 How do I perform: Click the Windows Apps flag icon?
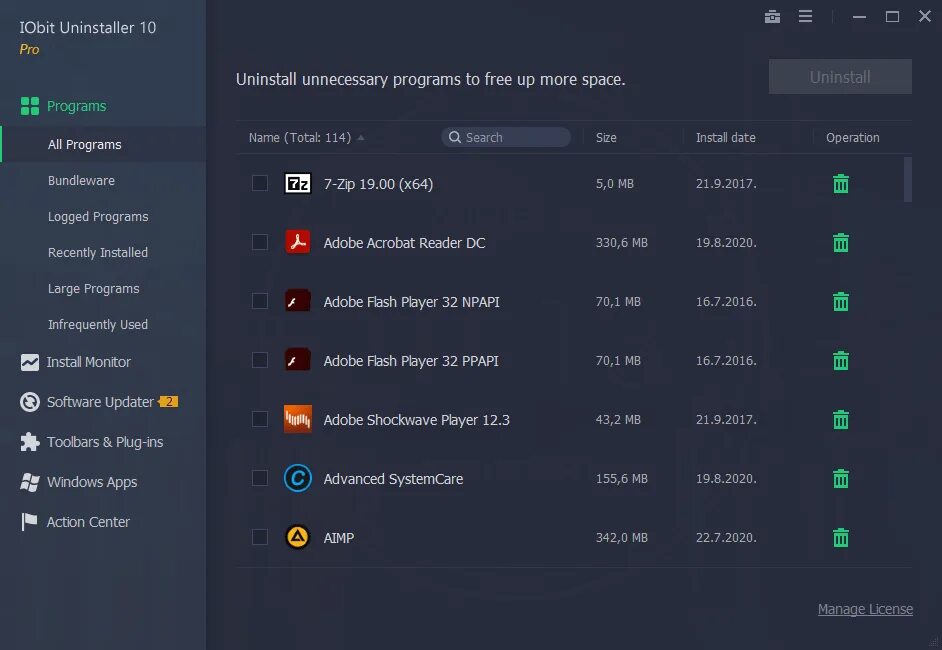[x=29, y=482]
